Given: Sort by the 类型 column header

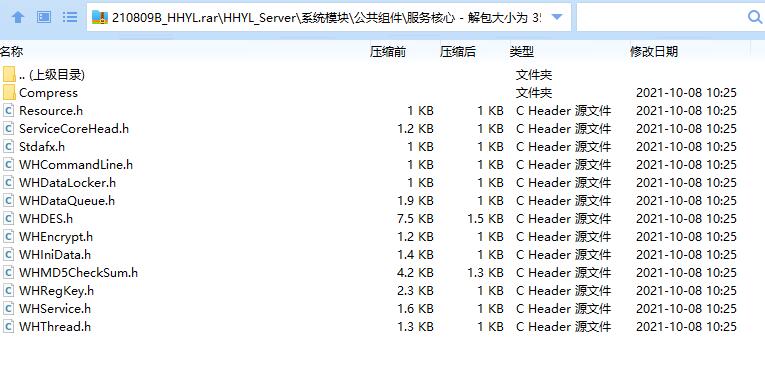Looking at the screenshot, I should point(522,52).
